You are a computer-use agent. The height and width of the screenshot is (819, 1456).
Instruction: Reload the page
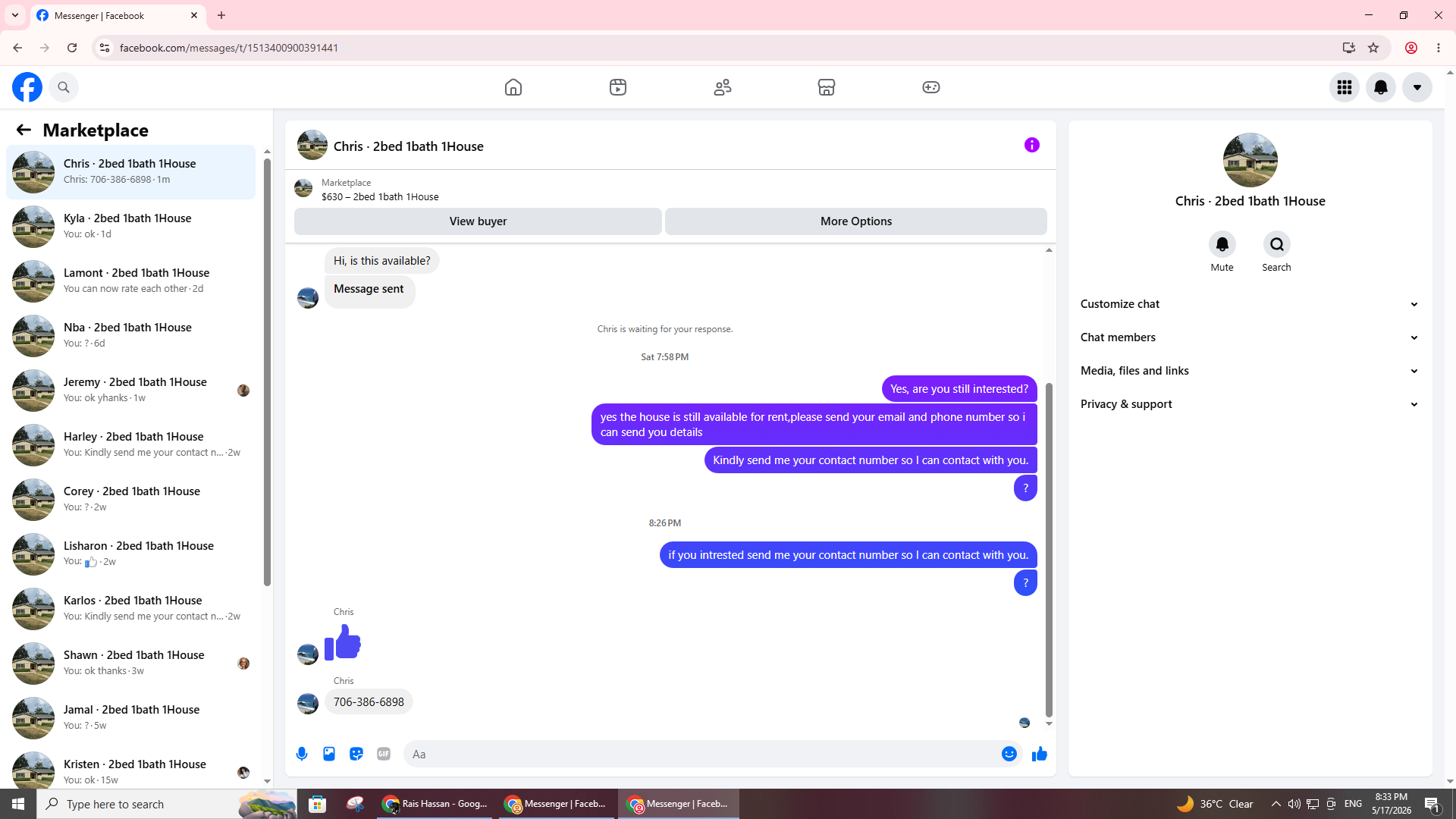click(72, 48)
